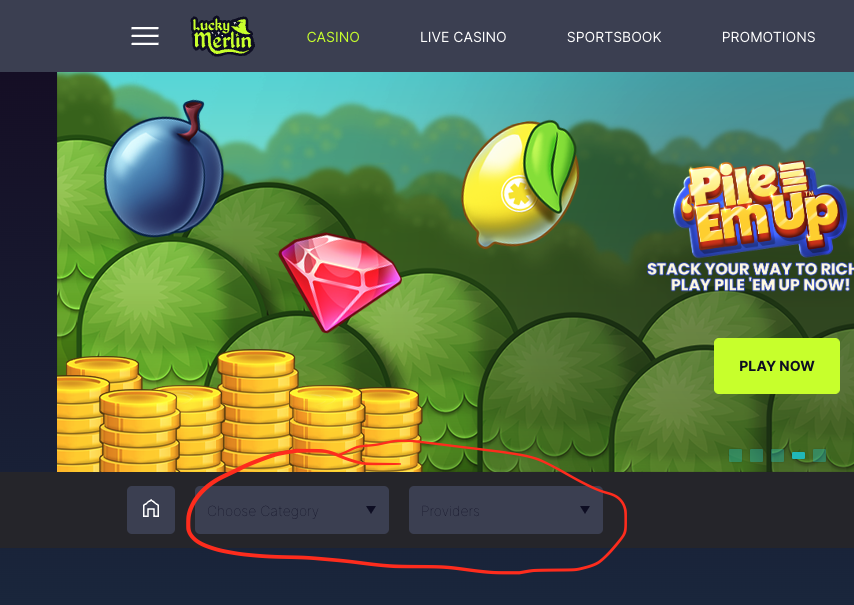This screenshot has height=605, width=854.
Task: Click the stacked gold coins in banner
Action: click(x=240, y=414)
